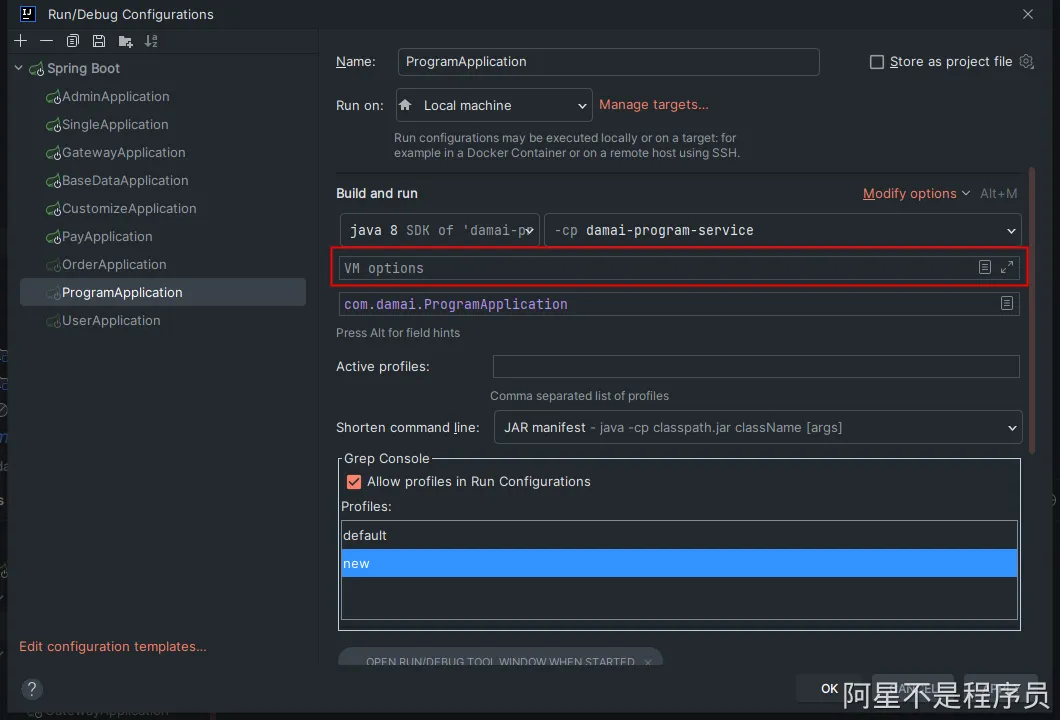Click the Remove Configuration minus icon
The image size is (1060, 720).
coord(46,41)
